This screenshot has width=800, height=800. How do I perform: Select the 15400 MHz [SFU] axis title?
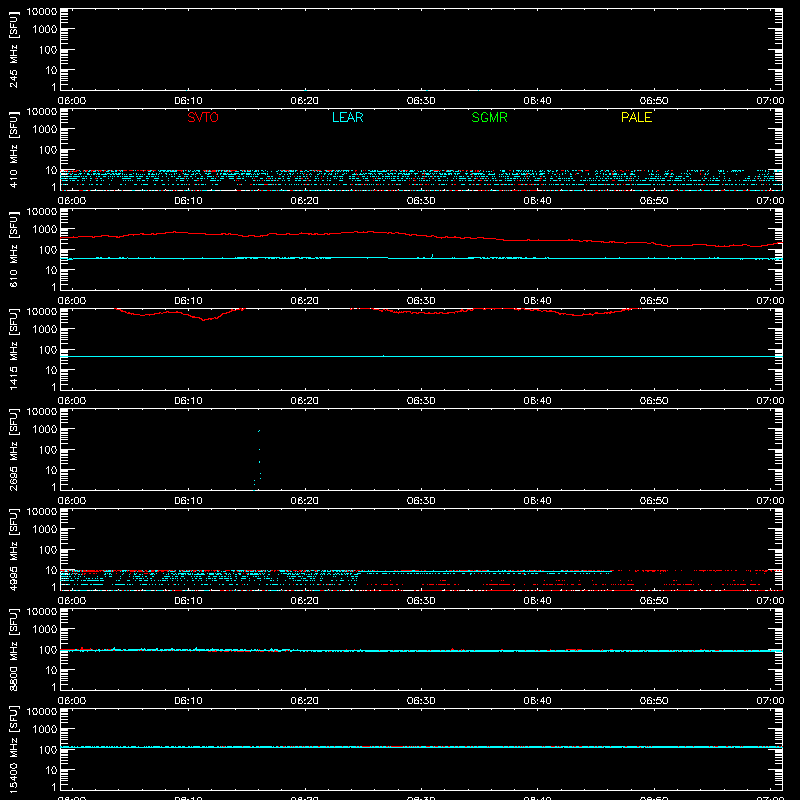pos(13,749)
